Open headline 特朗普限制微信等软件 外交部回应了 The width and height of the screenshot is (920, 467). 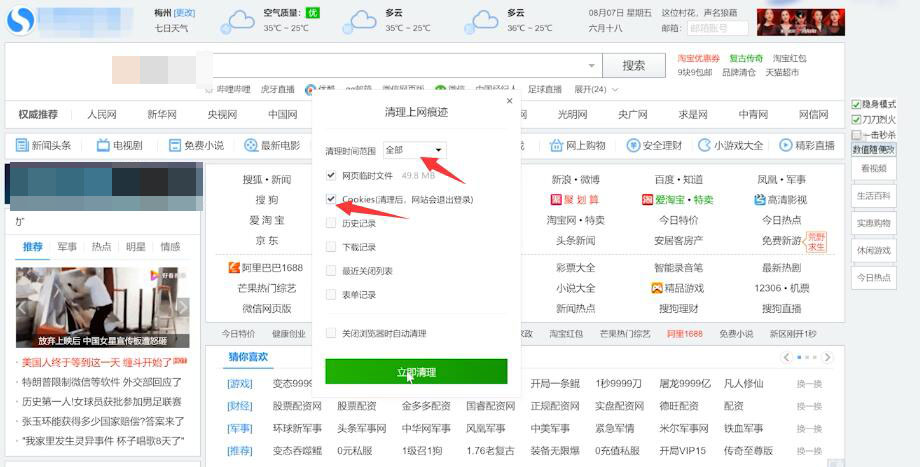coord(102,382)
